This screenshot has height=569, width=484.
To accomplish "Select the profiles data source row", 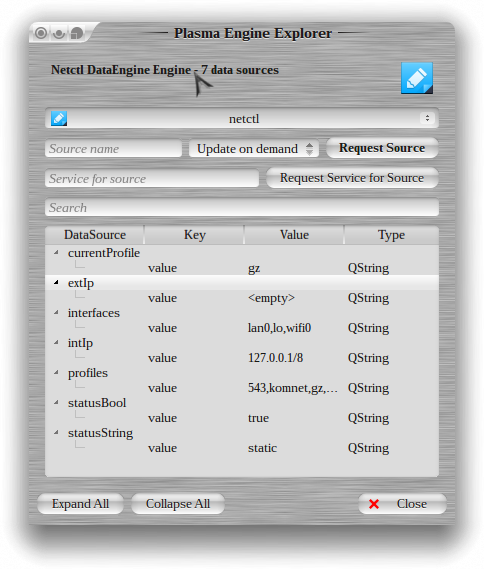I will [242, 373].
